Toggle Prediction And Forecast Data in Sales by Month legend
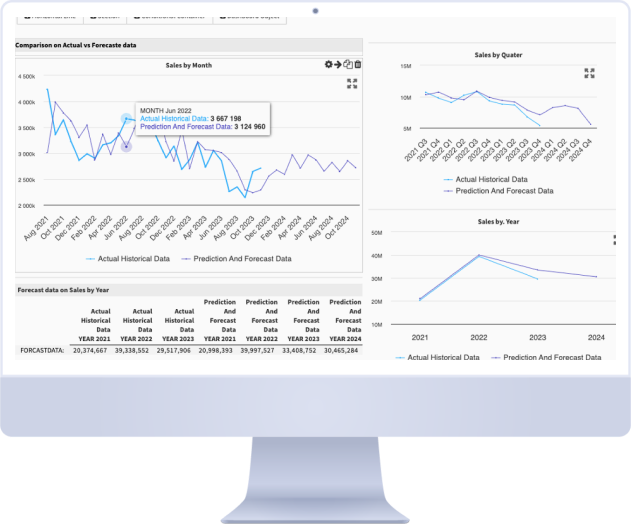Viewport: 631px width, 524px height. [240, 258]
